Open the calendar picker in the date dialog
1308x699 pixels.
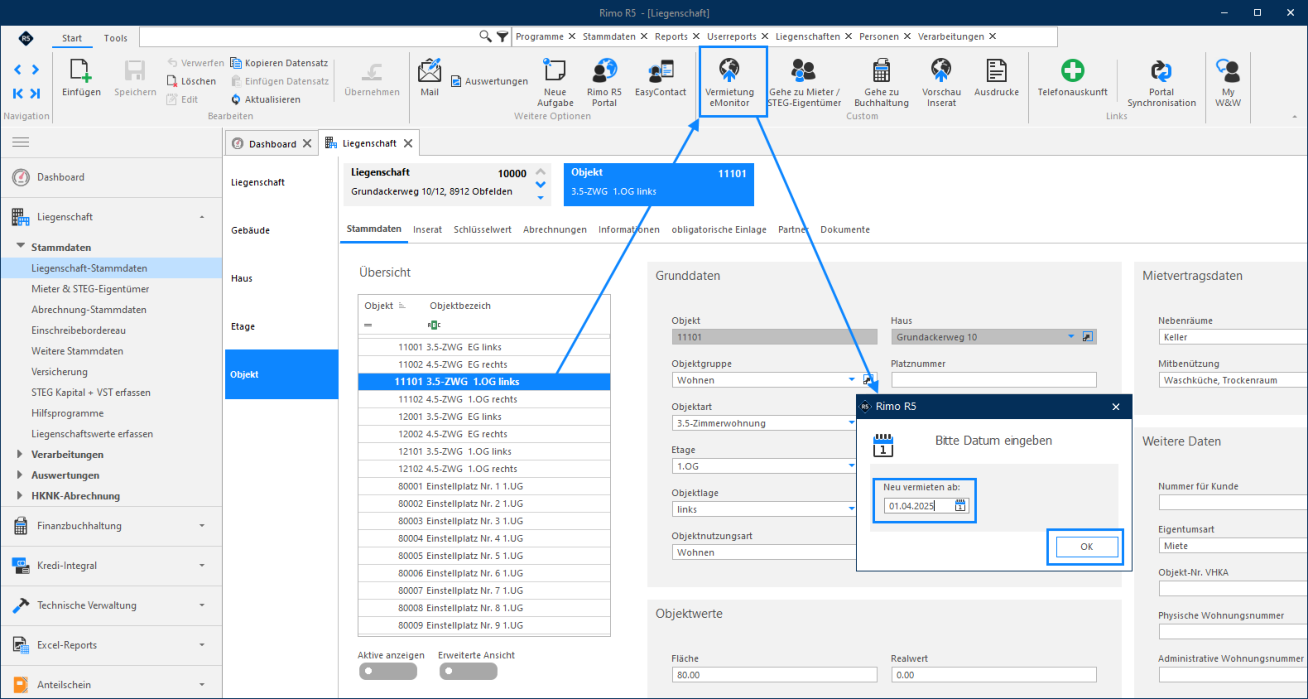pos(960,506)
